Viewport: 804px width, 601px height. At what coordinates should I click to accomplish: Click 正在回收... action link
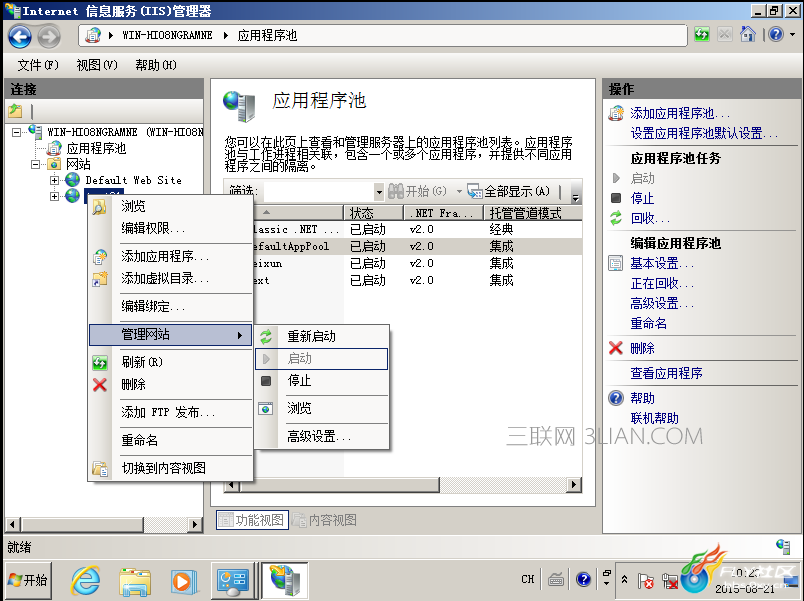coord(661,284)
